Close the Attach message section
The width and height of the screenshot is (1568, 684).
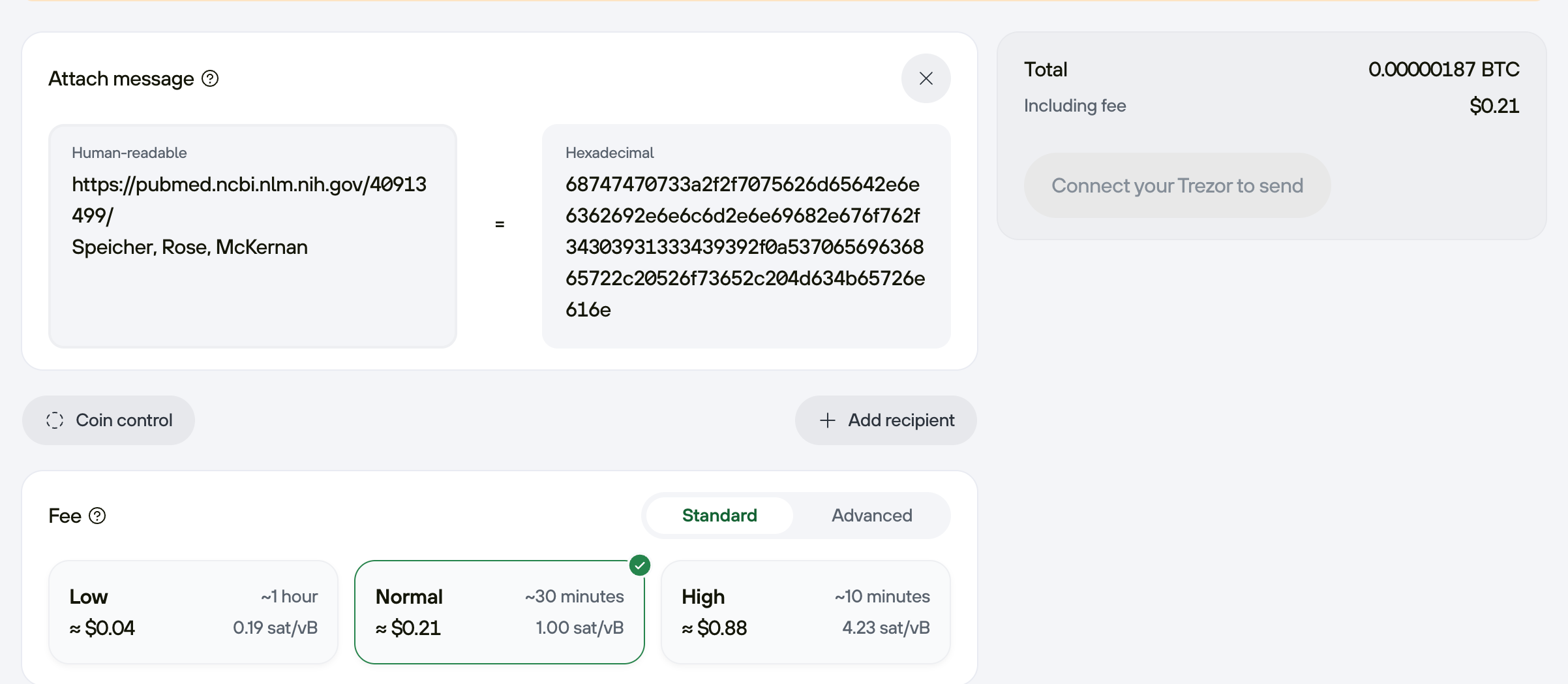tap(926, 78)
